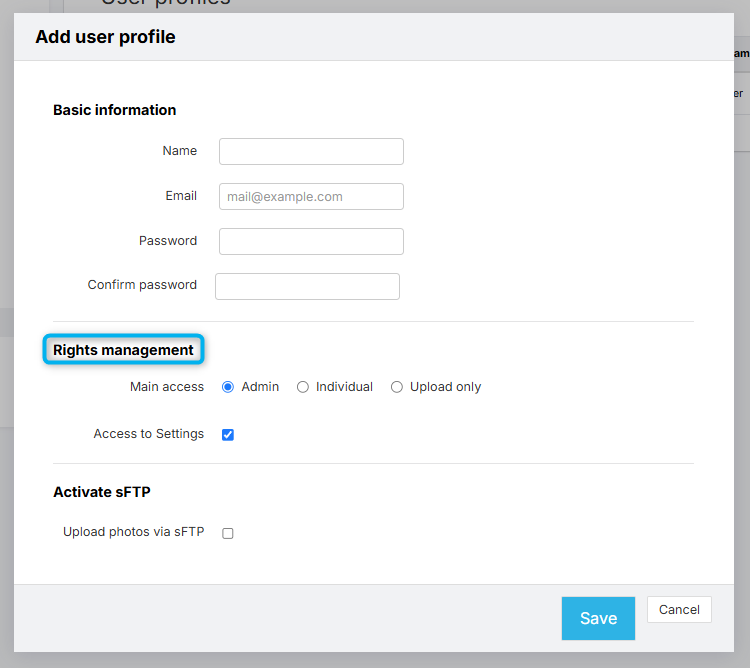
Task: Focus the Email input field
Action: (311, 197)
